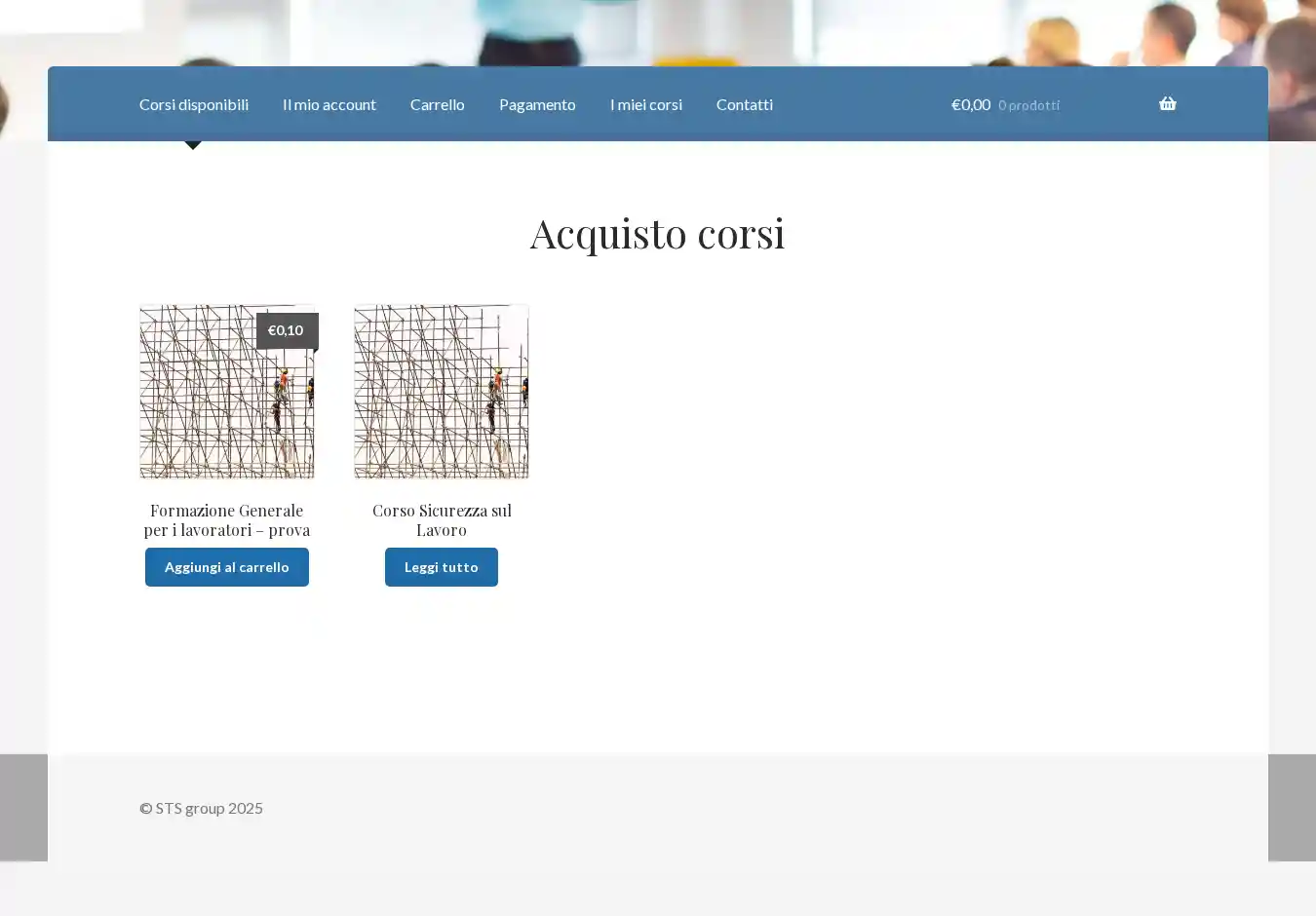Go to Il mio account
The image size is (1316, 916).
click(x=329, y=104)
